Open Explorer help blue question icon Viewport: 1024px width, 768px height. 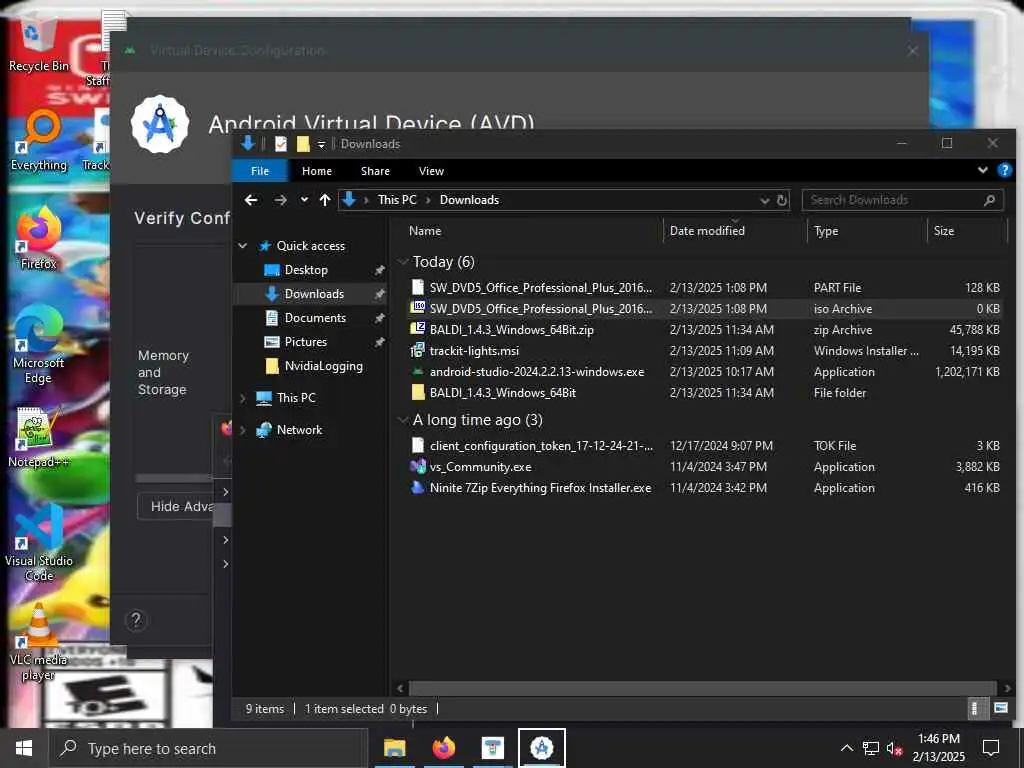coord(1004,170)
